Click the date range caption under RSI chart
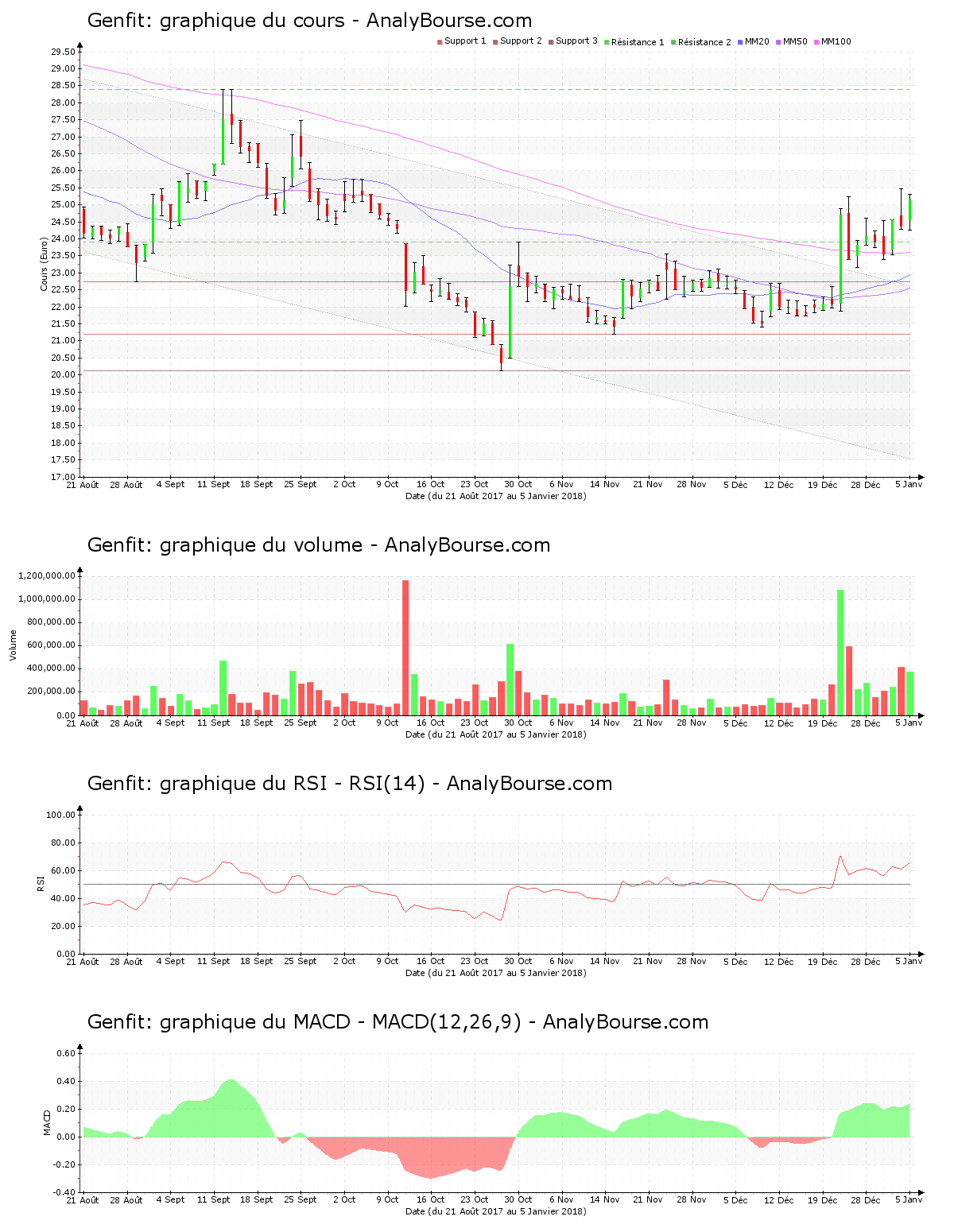This screenshot has height=1232, width=954. point(495,973)
